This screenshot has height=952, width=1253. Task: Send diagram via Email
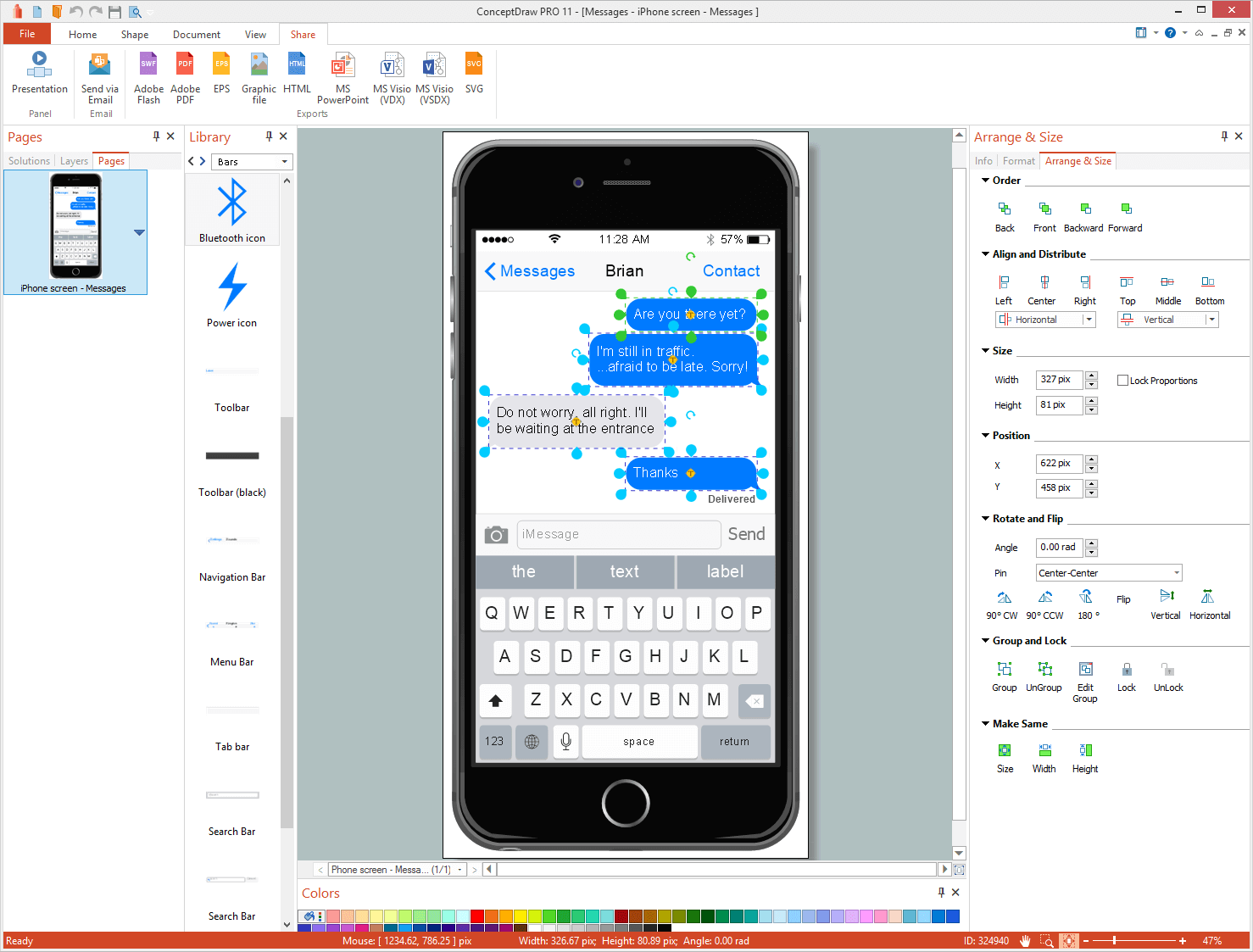pos(100,78)
